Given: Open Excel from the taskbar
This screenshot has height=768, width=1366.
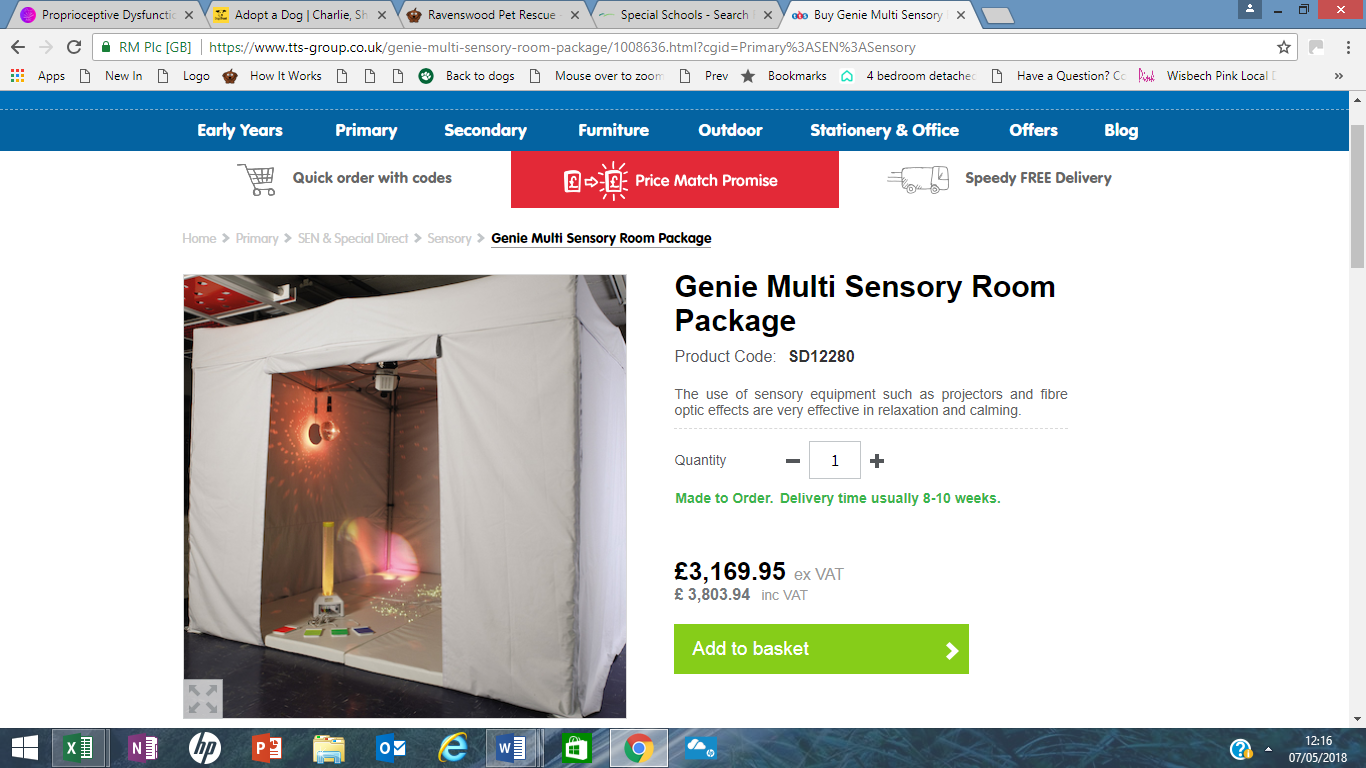Looking at the screenshot, I should tap(79, 748).
